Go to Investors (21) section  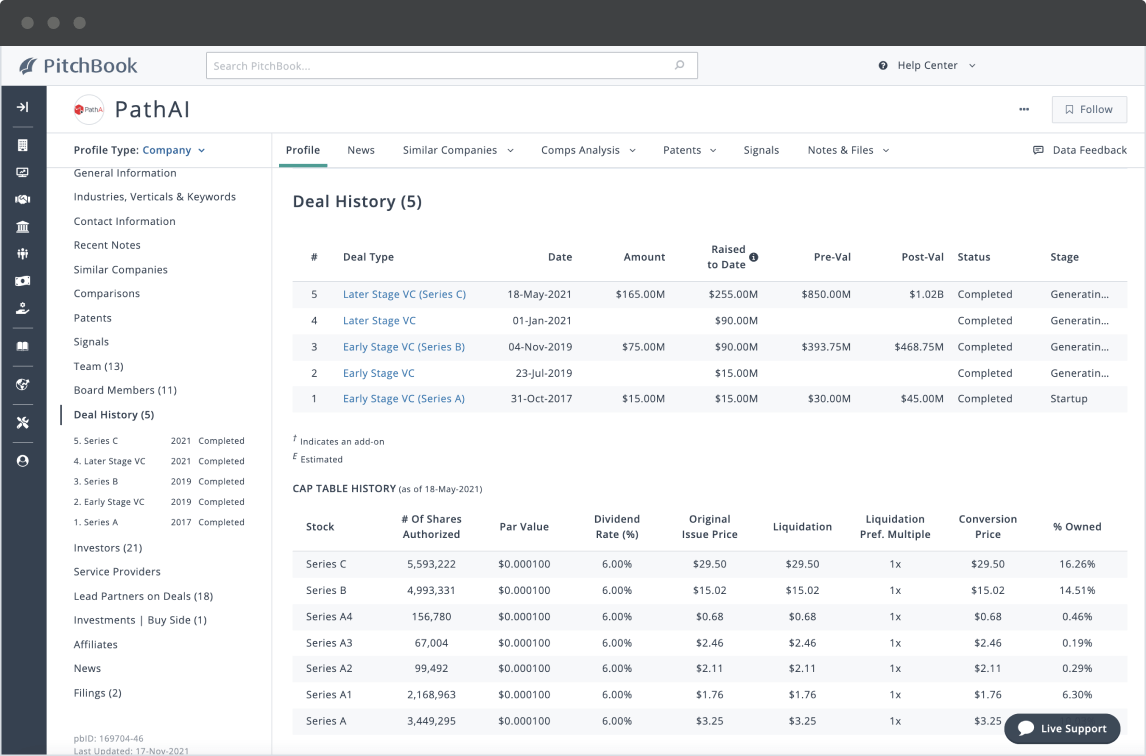point(108,548)
